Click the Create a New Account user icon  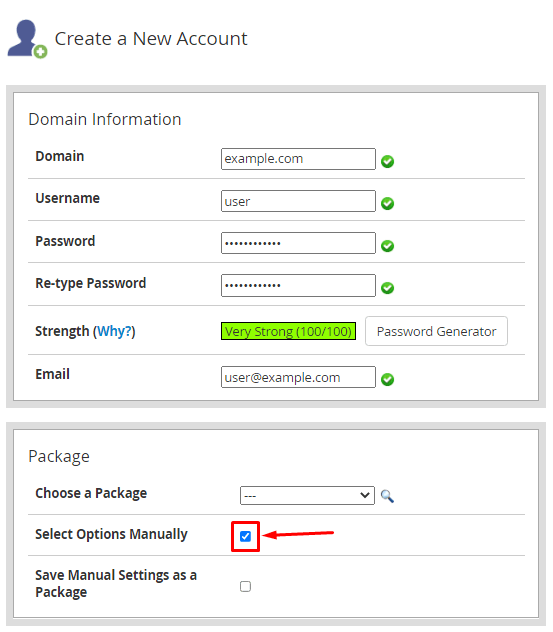click(27, 39)
